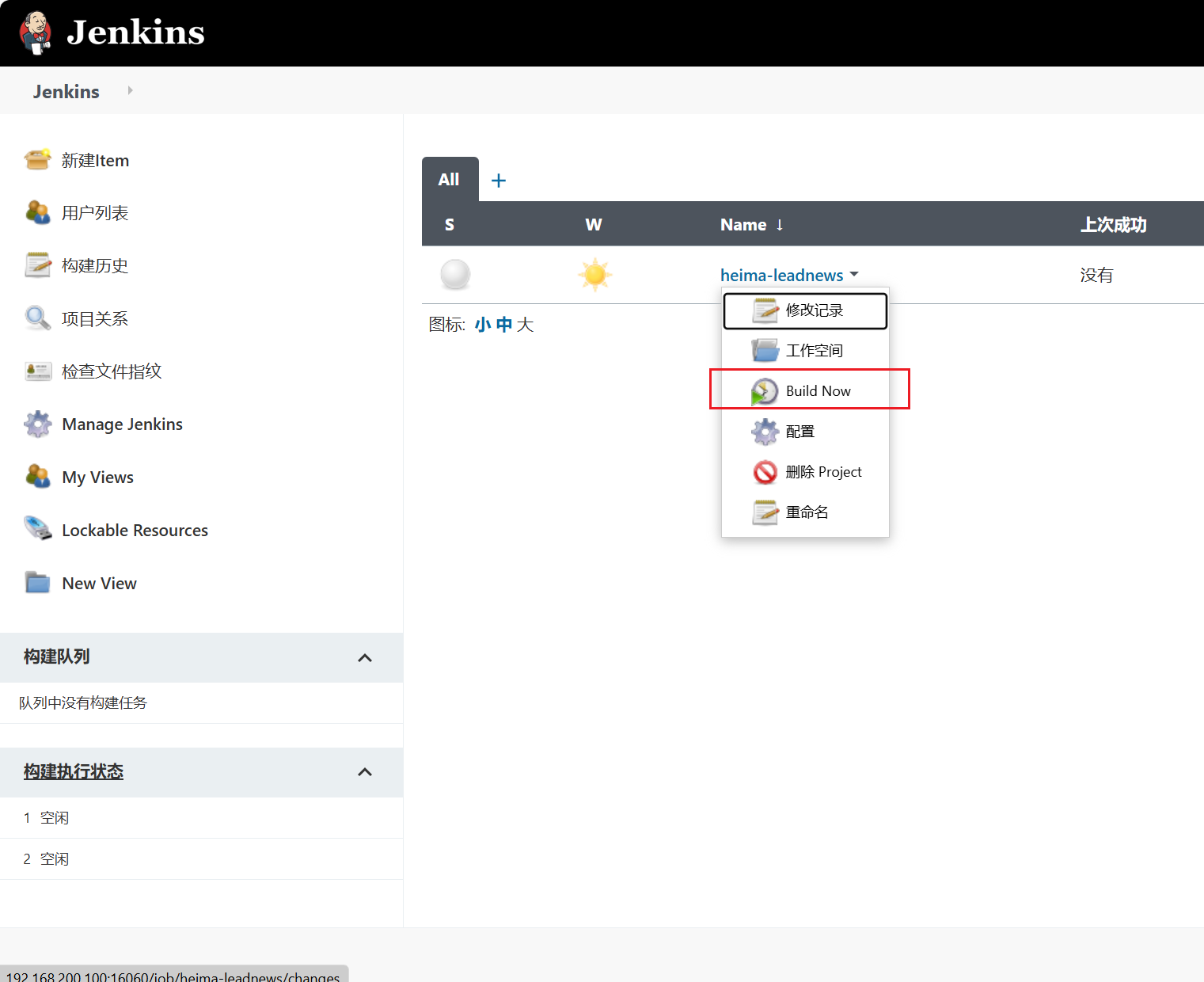Click the 重命名 notepad icon in menu
This screenshot has width=1204, height=982.
click(765, 512)
